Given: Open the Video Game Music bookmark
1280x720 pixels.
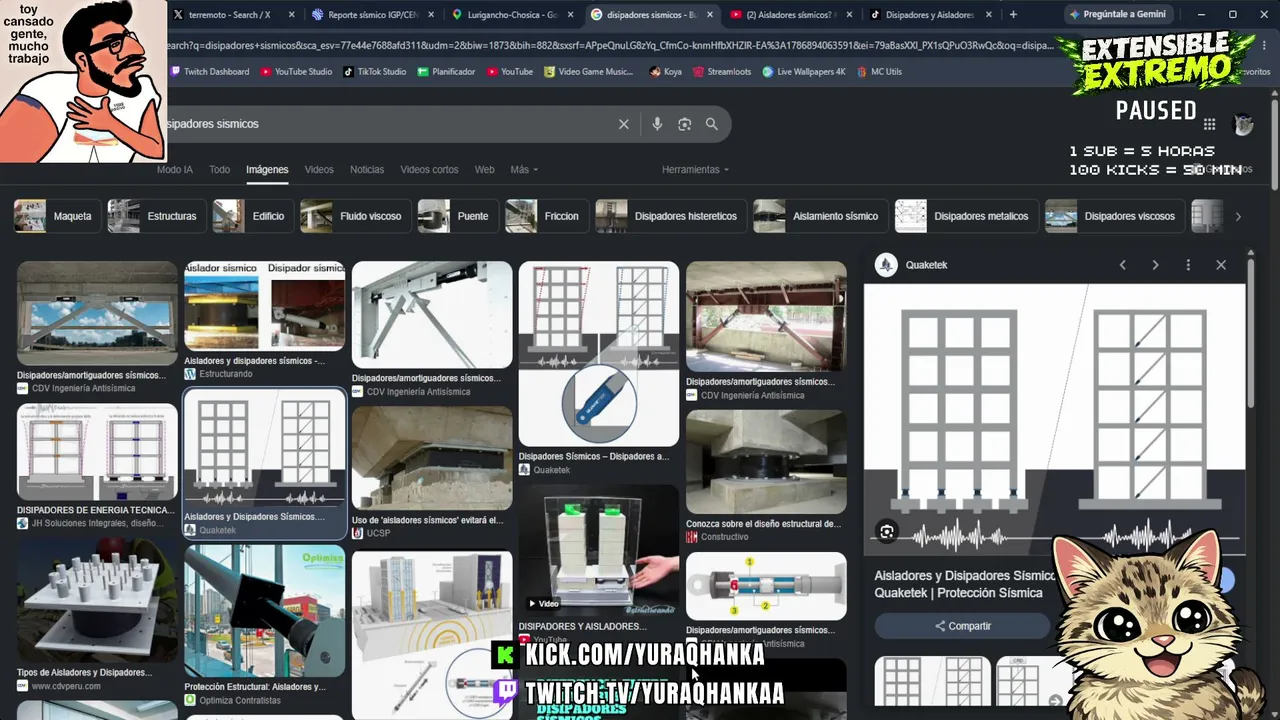Looking at the screenshot, I should click(x=589, y=72).
